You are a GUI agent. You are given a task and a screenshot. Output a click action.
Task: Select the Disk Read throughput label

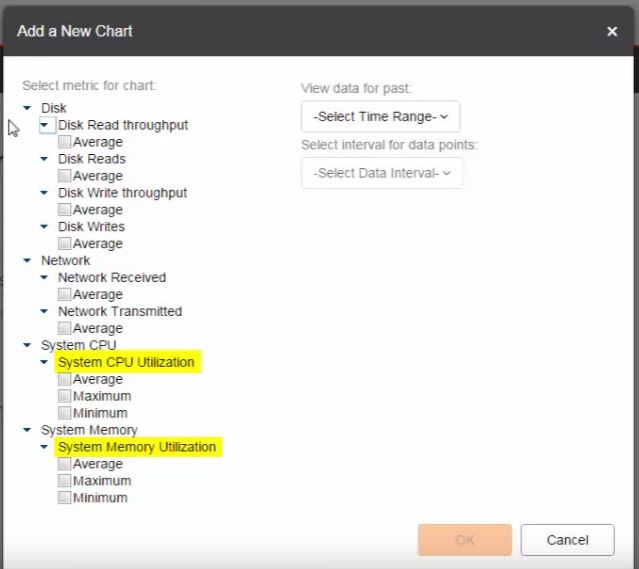(x=123, y=125)
